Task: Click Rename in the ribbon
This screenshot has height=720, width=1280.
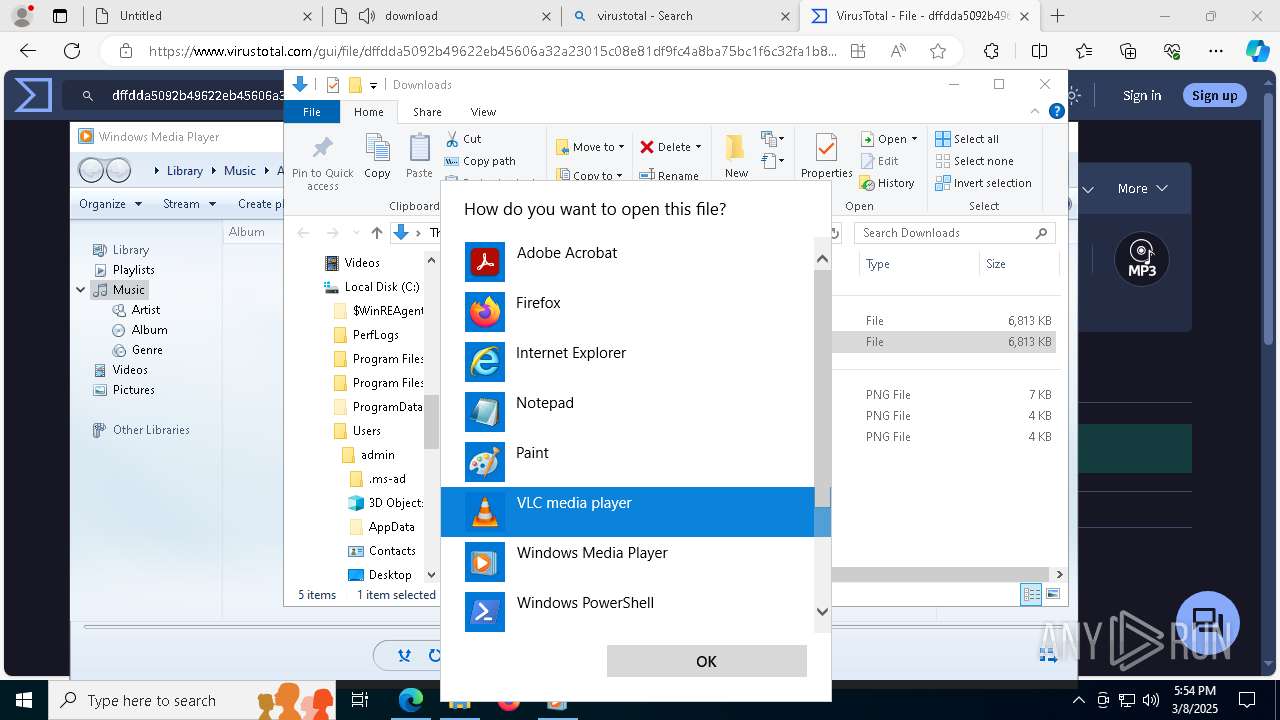Action: [x=669, y=176]
